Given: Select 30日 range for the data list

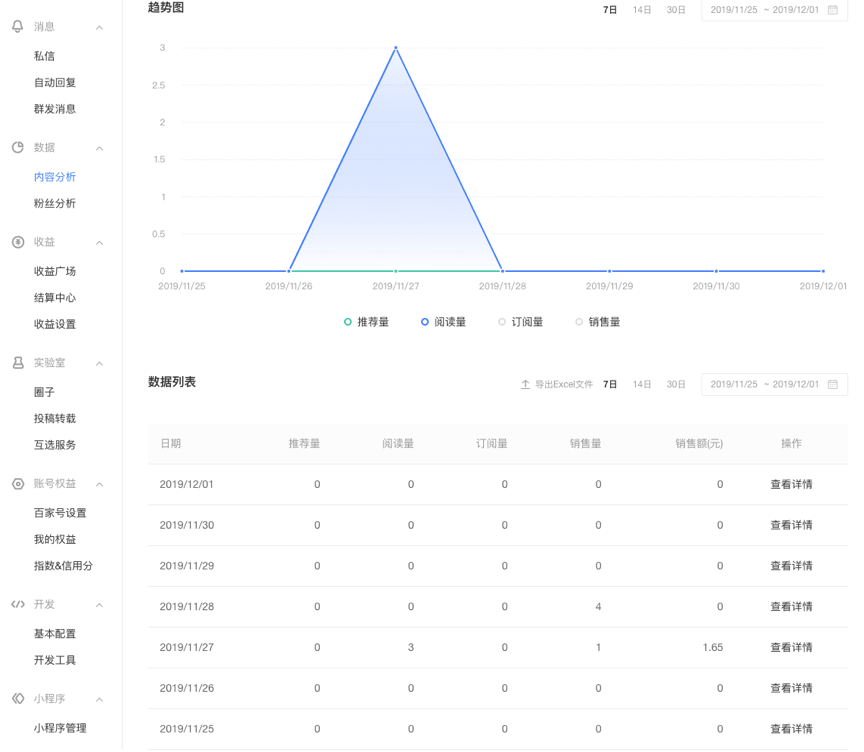Looking at the screenshot, I should [x=676, y=384].
